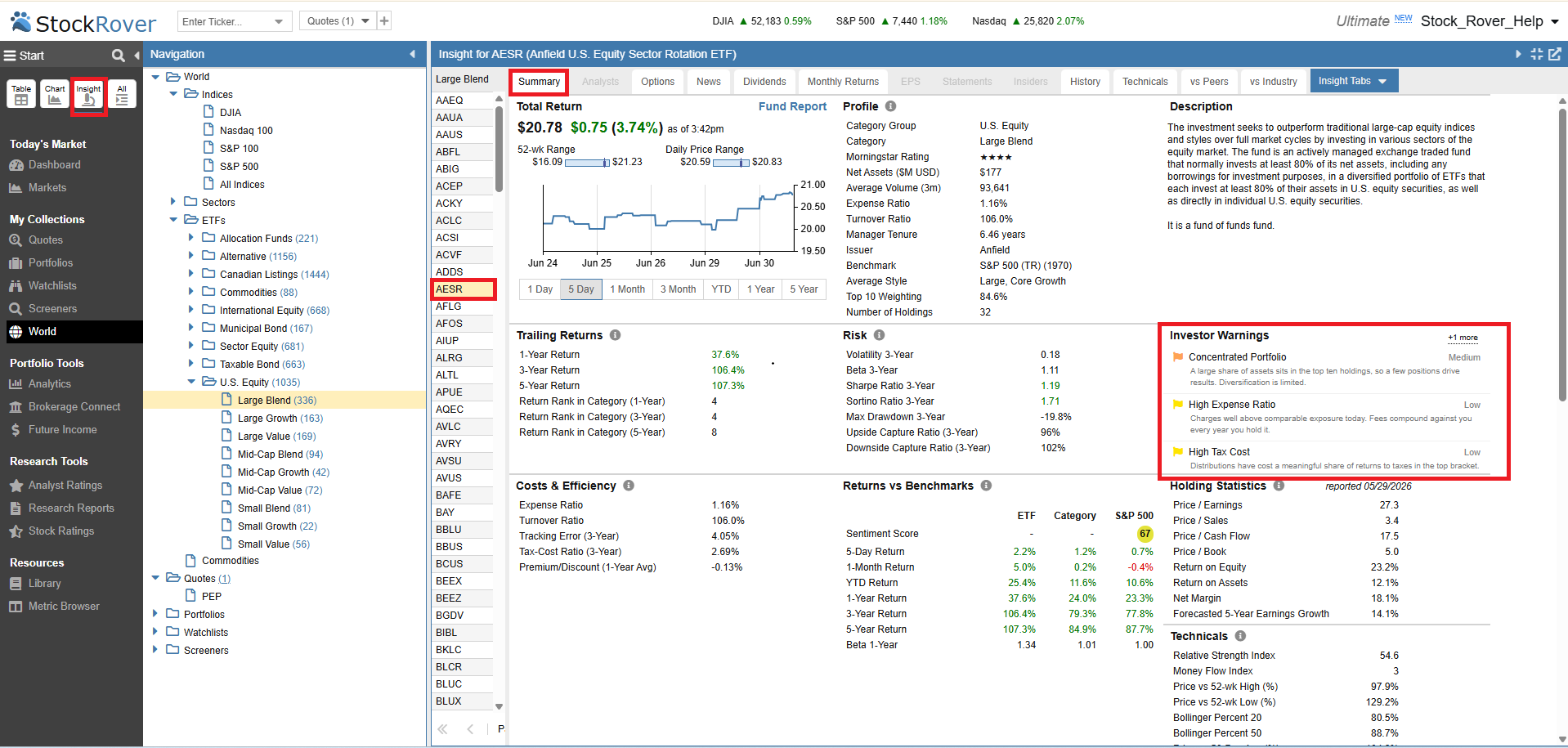Click the Risk info icon

click(x=879, y=335)
